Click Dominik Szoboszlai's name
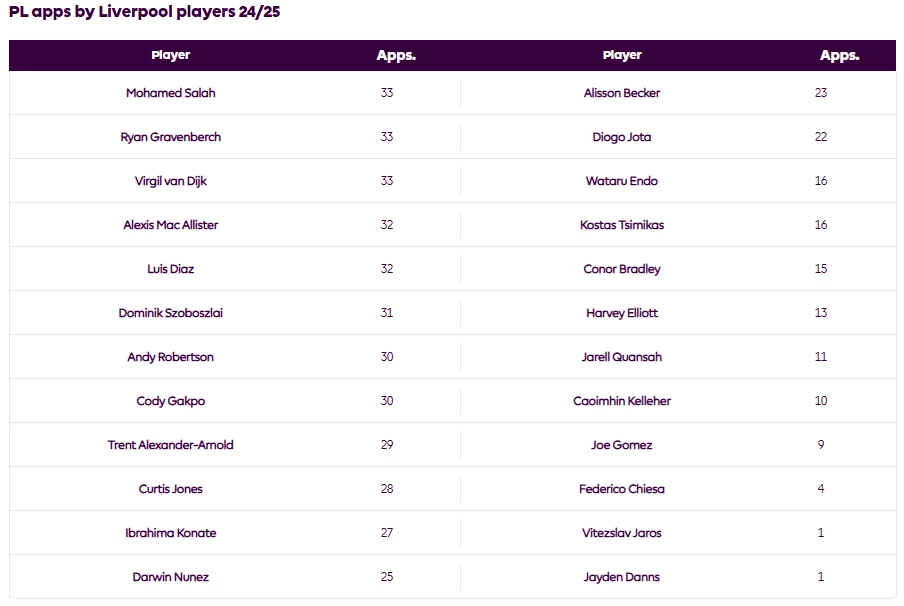Viewport: 904px width, 606px height. coord(170,313)
